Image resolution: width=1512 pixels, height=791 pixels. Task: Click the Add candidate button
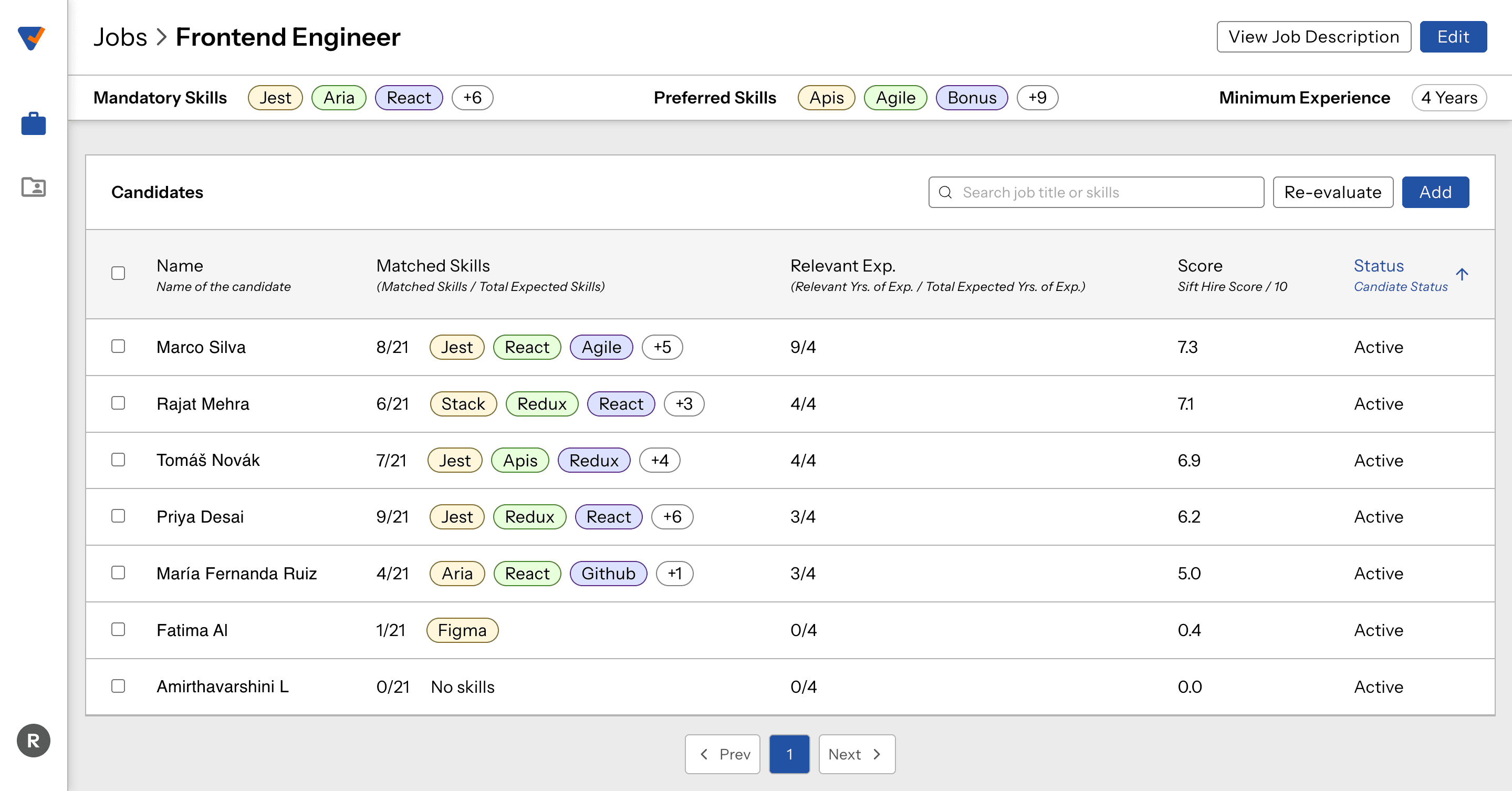(1435, 192)
